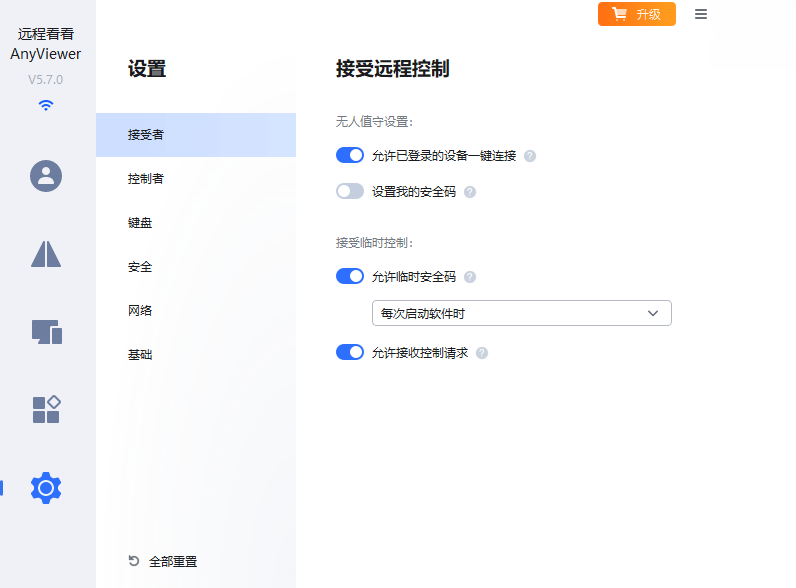
Task: Click the reset arrow icon beside 全部重置
Action: [134, 561]
